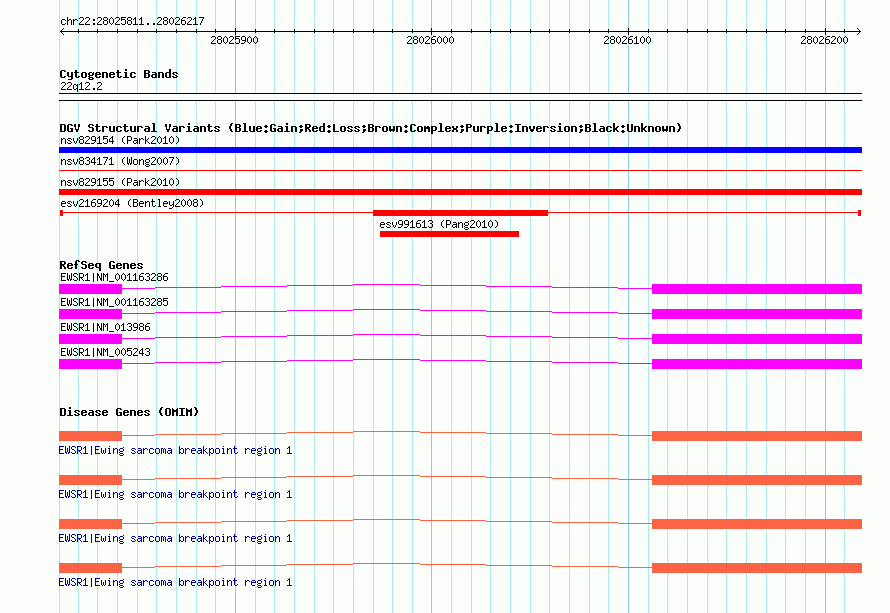
Task: Open the first Ewing sarcoma breakpoint region link
Action: [175, 450]
